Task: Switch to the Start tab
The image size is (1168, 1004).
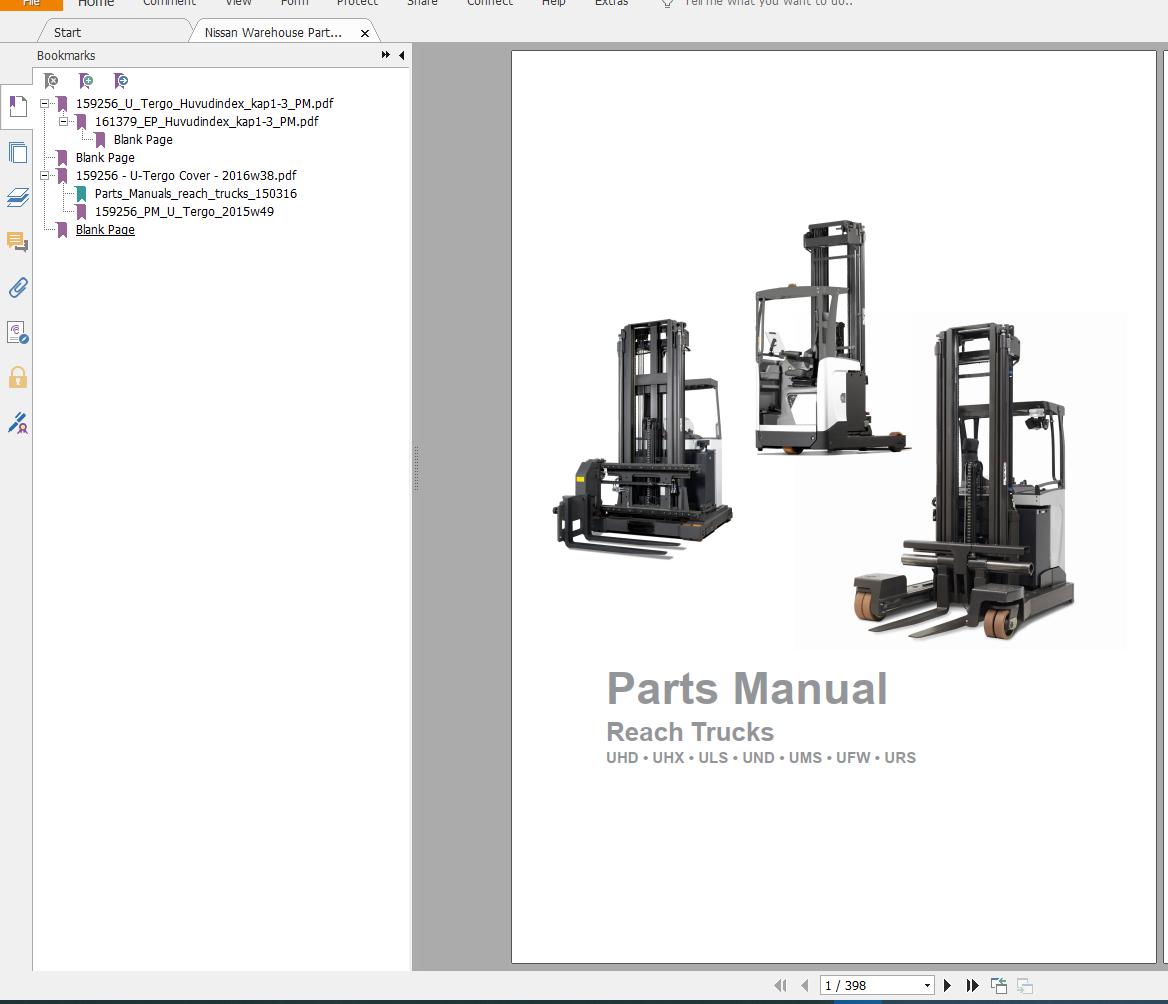Action: coord(68,32)
